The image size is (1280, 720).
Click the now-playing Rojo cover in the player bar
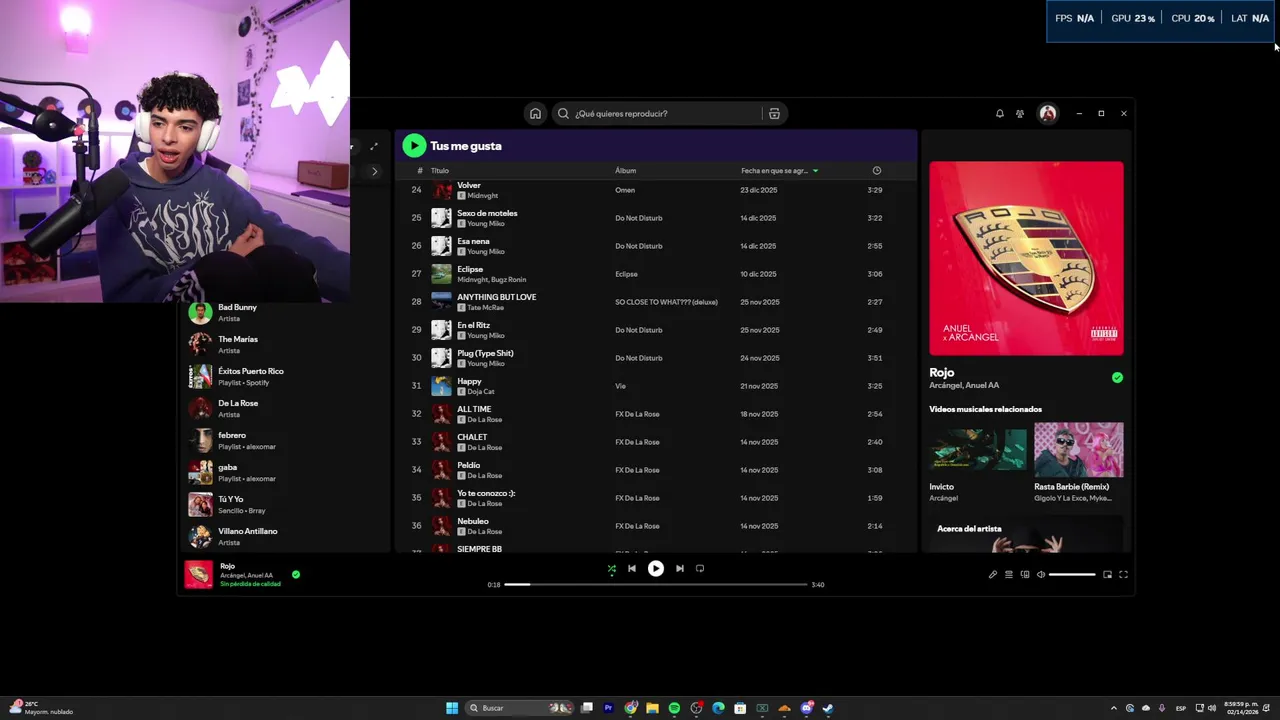click(x=199, y=574)
